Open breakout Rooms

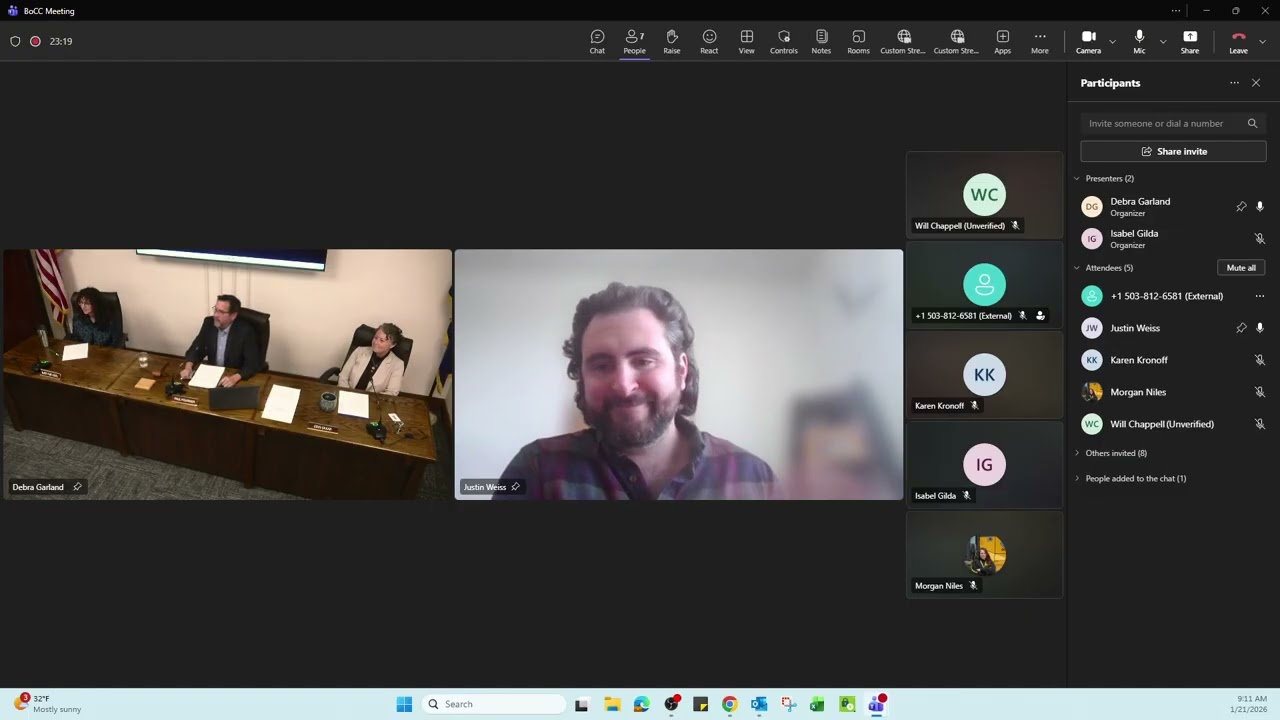click(x=858, y=41)
